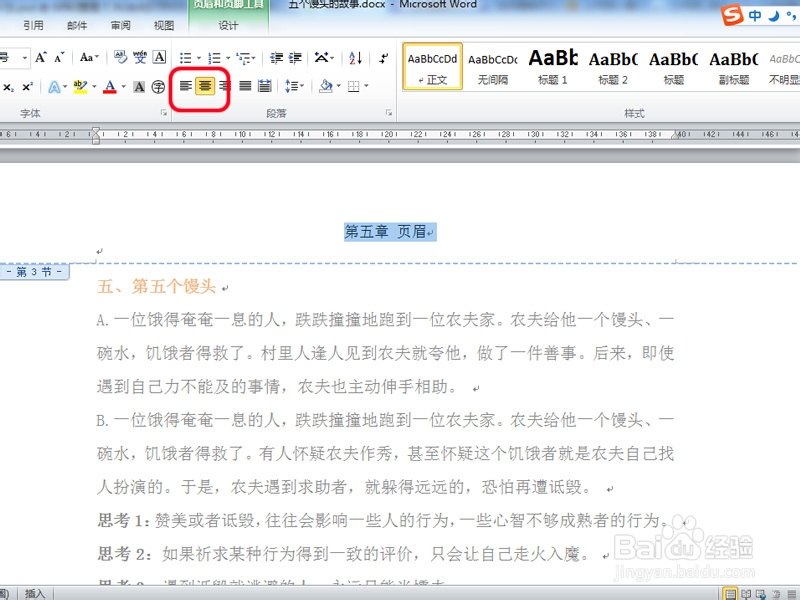Viewport: 800px width, 600px height.
Task: Apply the character border icon
Action: click(x=158, y=56)
